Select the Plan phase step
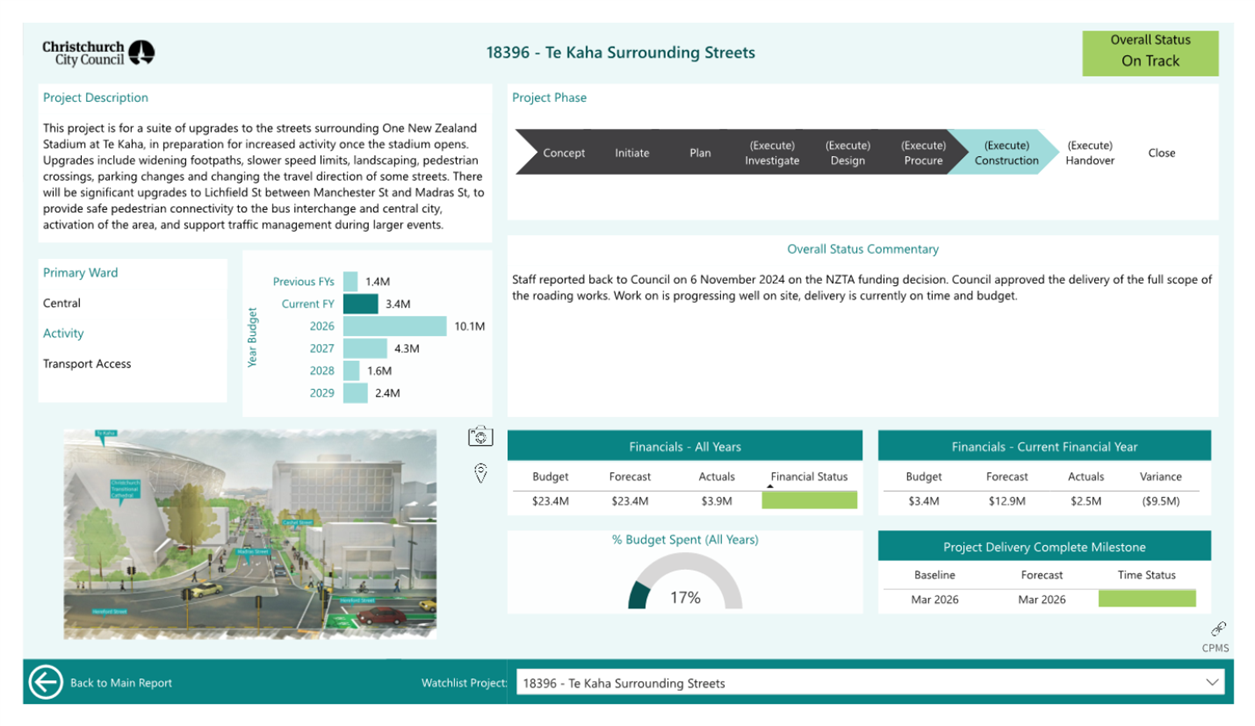 [700, 153]
